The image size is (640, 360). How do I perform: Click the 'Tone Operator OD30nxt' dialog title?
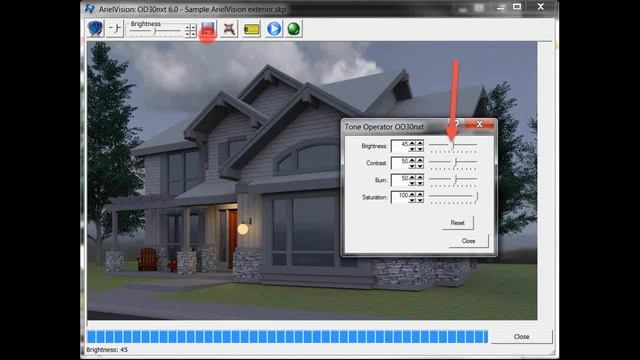click(384, 127)
